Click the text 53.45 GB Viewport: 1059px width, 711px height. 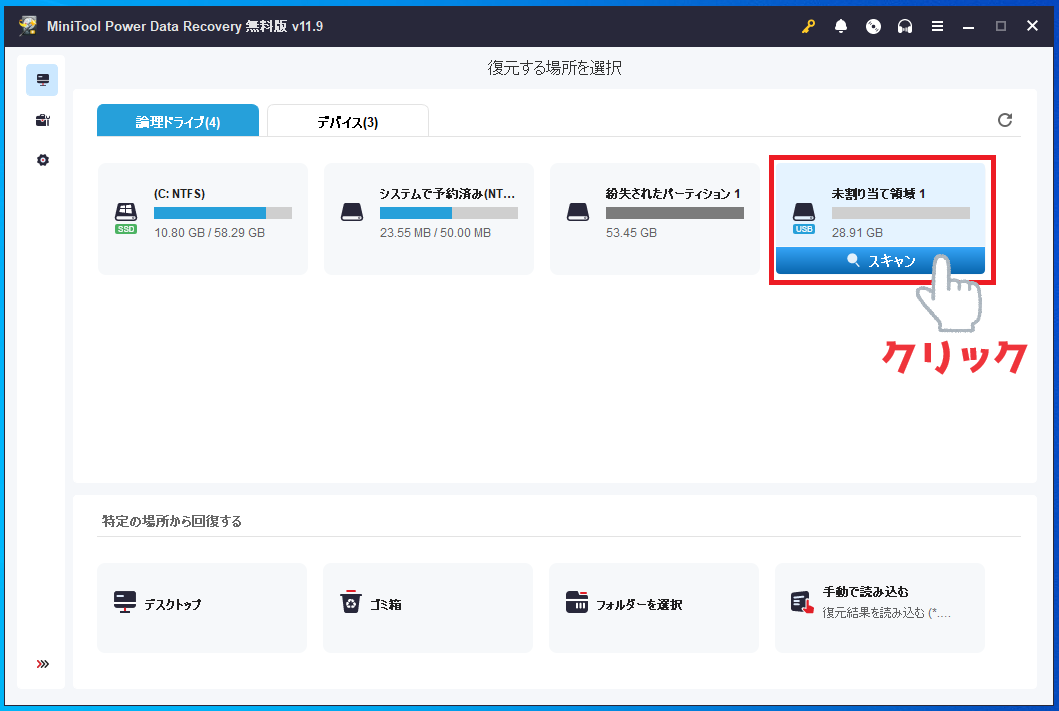coord(631,233)
